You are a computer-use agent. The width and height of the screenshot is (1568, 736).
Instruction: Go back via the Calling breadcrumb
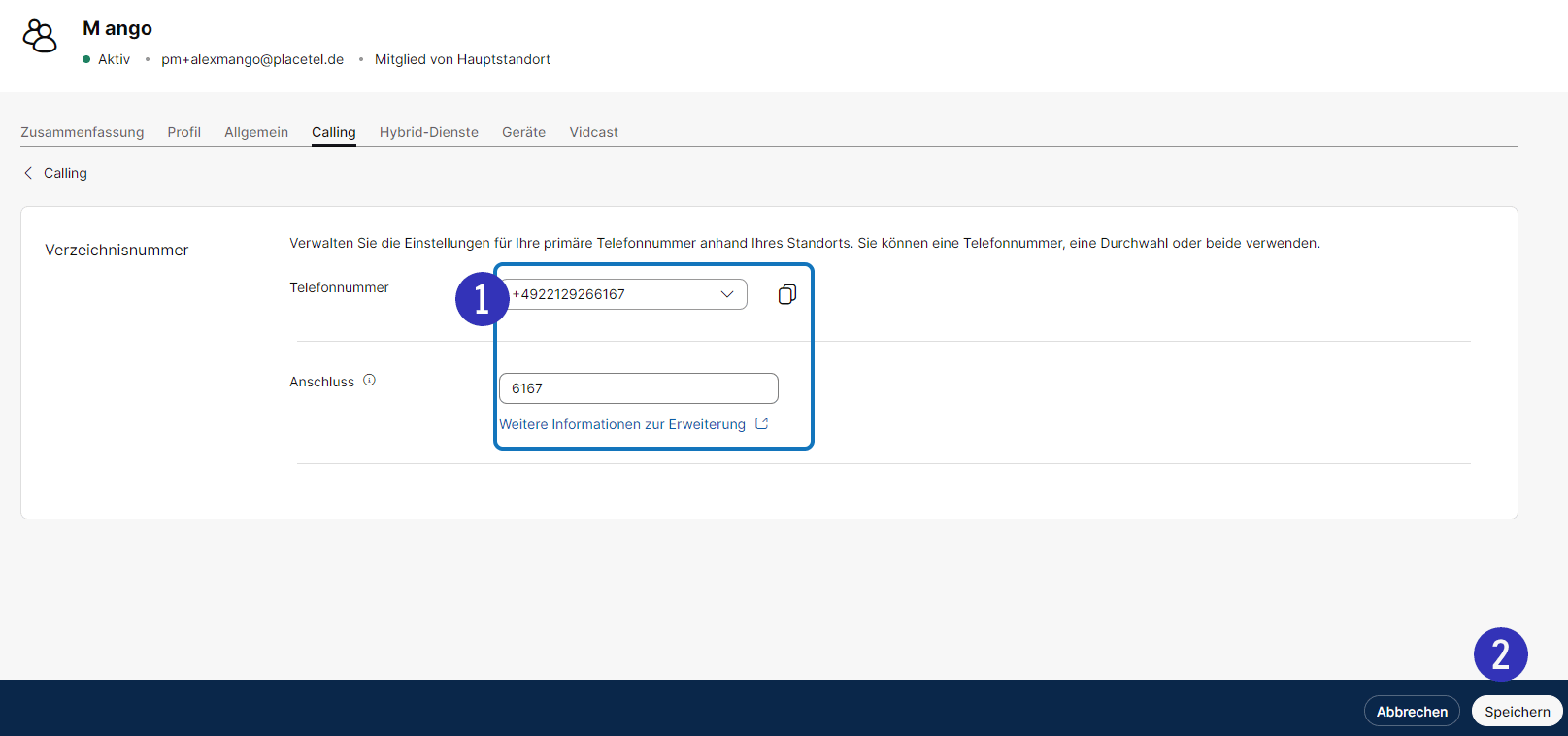tap(65, 173)
